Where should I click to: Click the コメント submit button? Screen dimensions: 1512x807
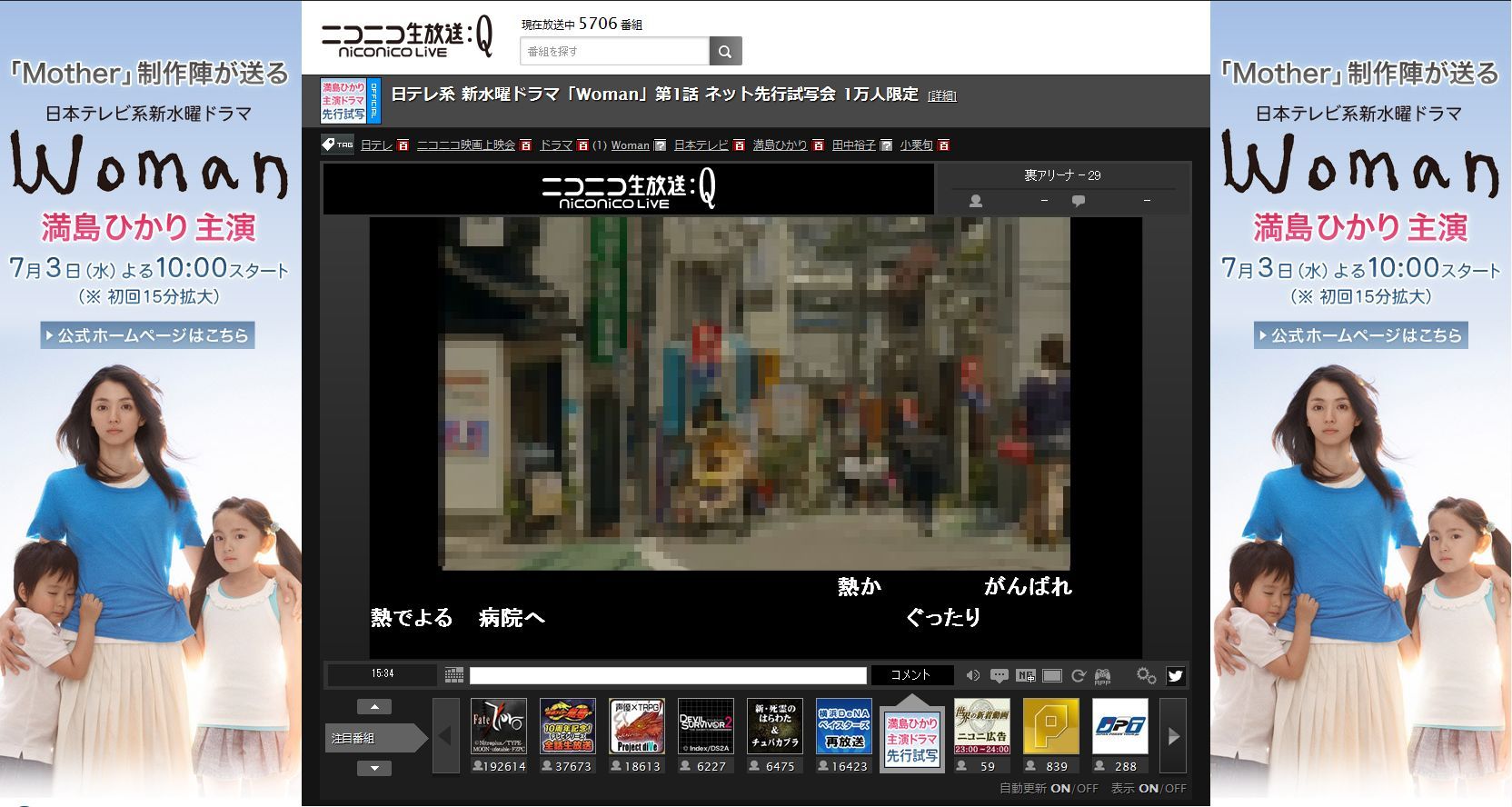pos(911,675)
